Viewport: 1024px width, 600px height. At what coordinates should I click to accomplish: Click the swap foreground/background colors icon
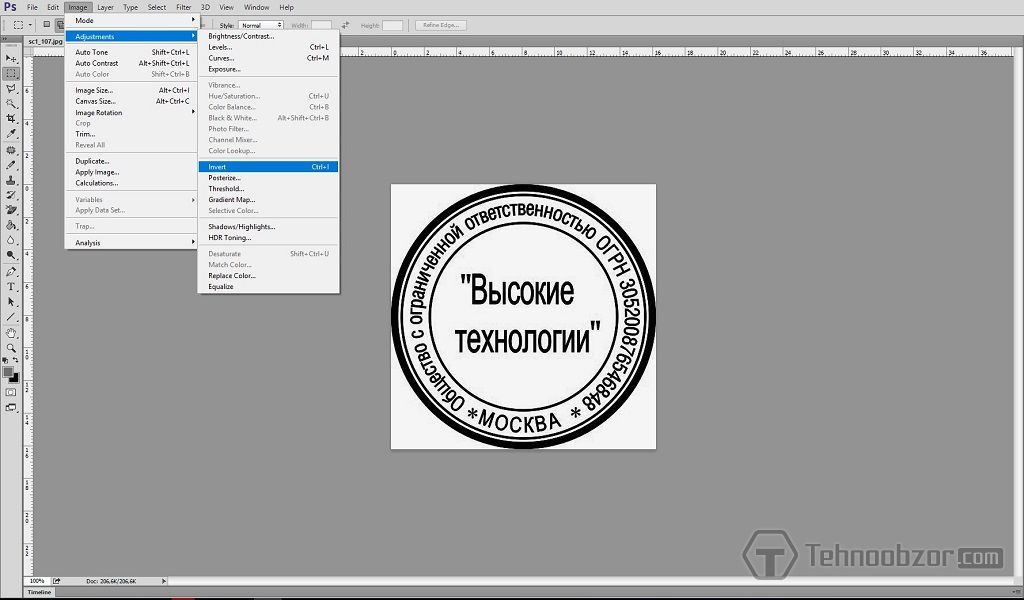pyautogui.click(x=16, y=360)
